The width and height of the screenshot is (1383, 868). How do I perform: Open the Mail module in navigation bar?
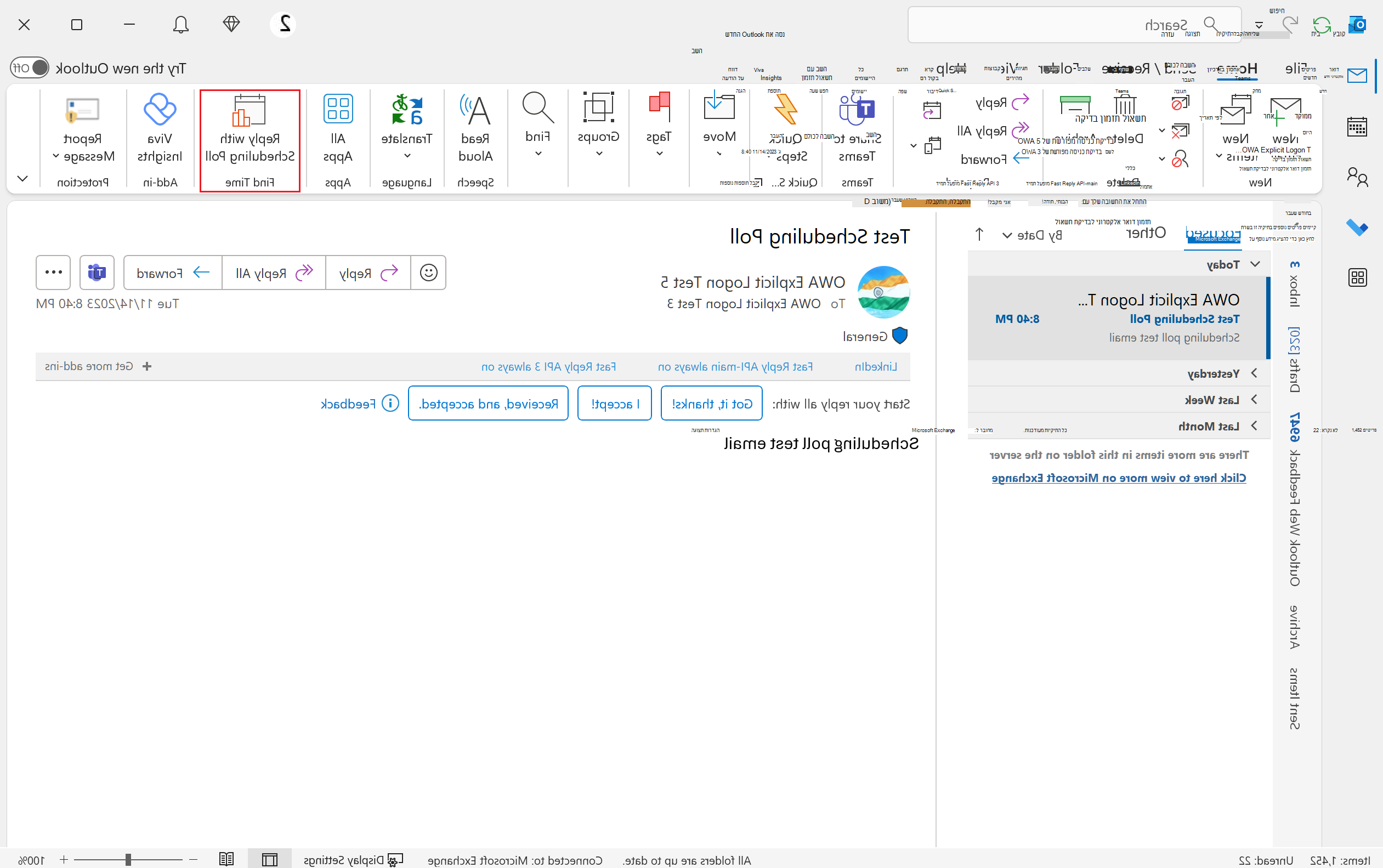tap(1357, 75)
